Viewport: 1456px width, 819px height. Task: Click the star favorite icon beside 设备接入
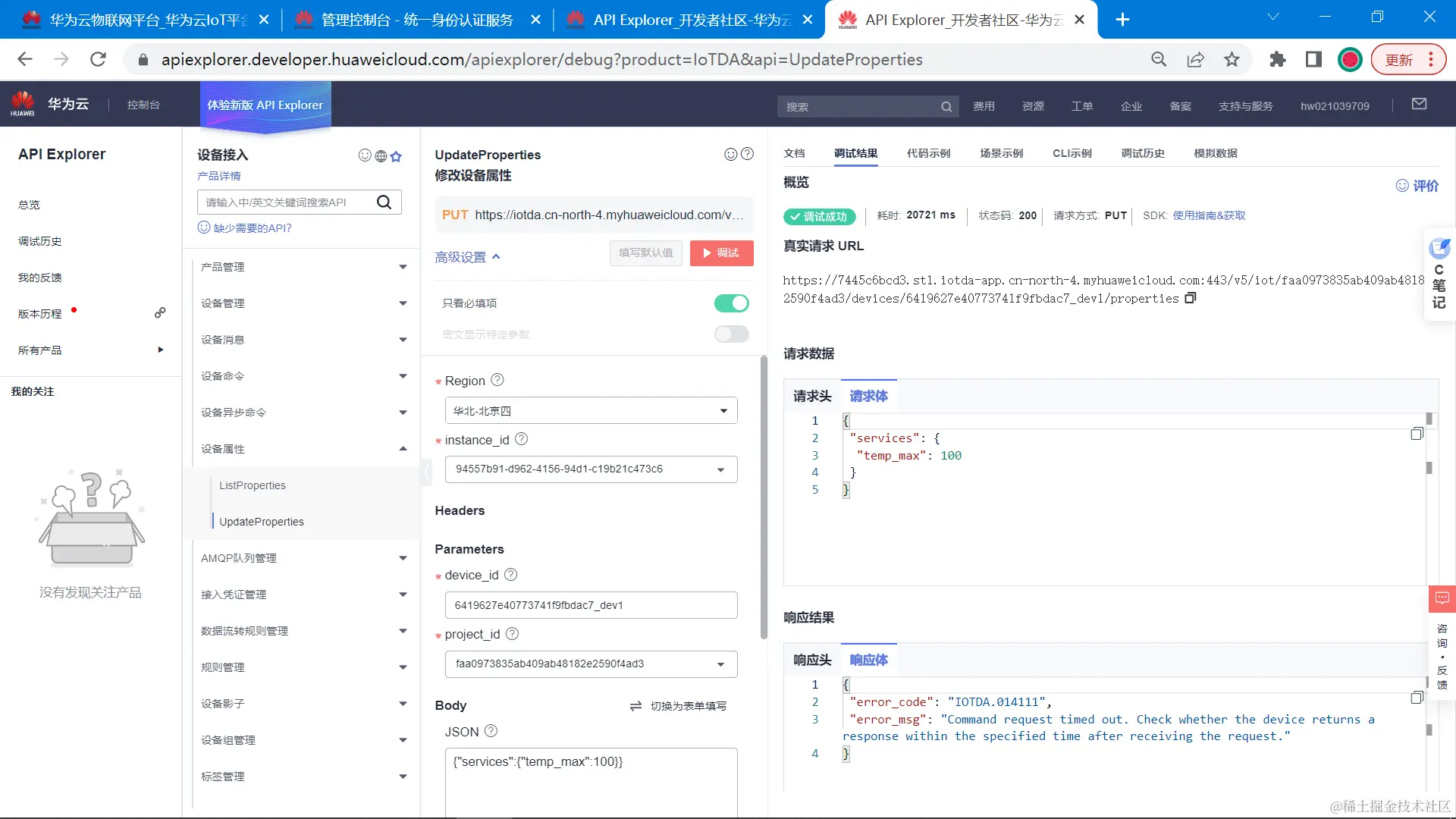(x=396, y=156)
